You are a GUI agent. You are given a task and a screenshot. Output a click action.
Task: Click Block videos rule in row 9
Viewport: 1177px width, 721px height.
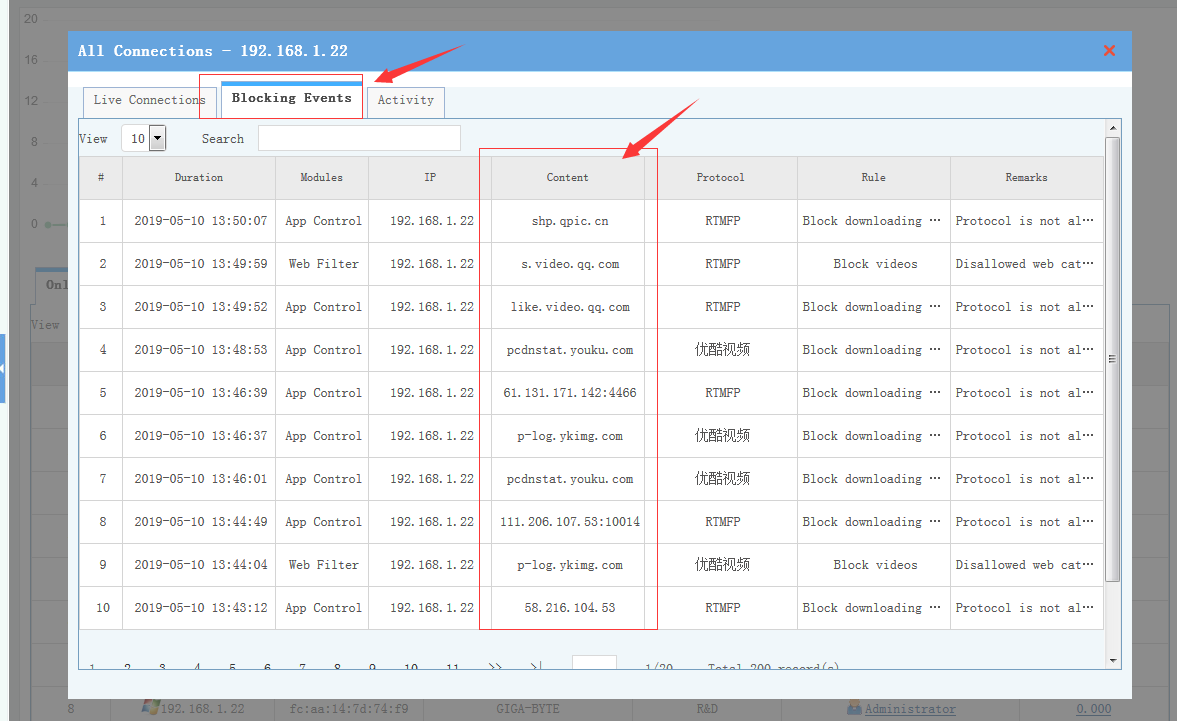coord(875,565)
